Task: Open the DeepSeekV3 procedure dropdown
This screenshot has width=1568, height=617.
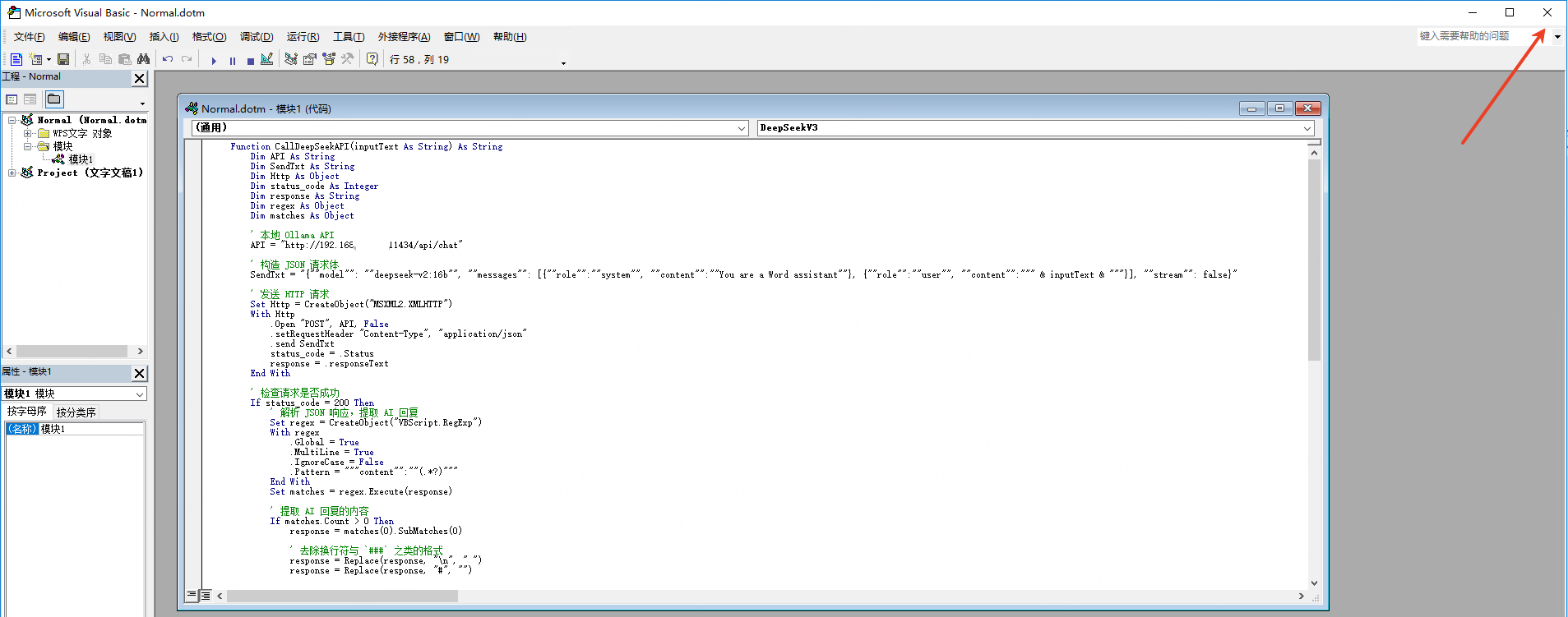Action: 1307,128
